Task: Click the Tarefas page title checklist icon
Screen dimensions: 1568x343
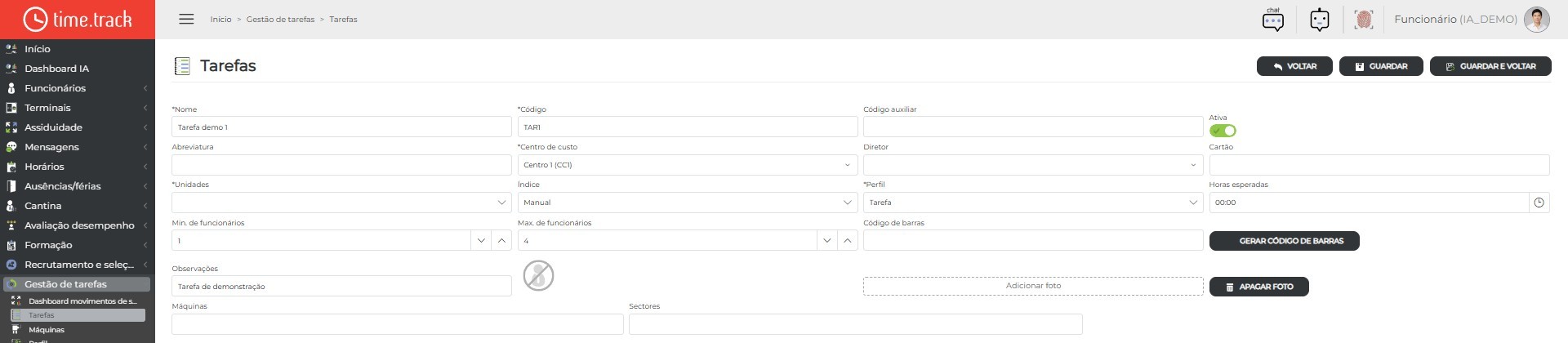Action: pyautogui.click(x=182, y=66)
